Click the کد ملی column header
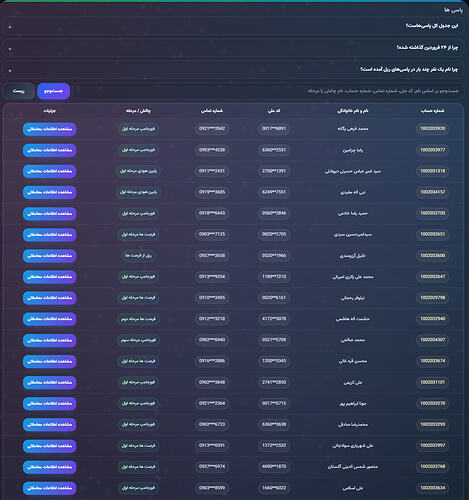Screen dimensions: 469x500 tap(274, 111)
